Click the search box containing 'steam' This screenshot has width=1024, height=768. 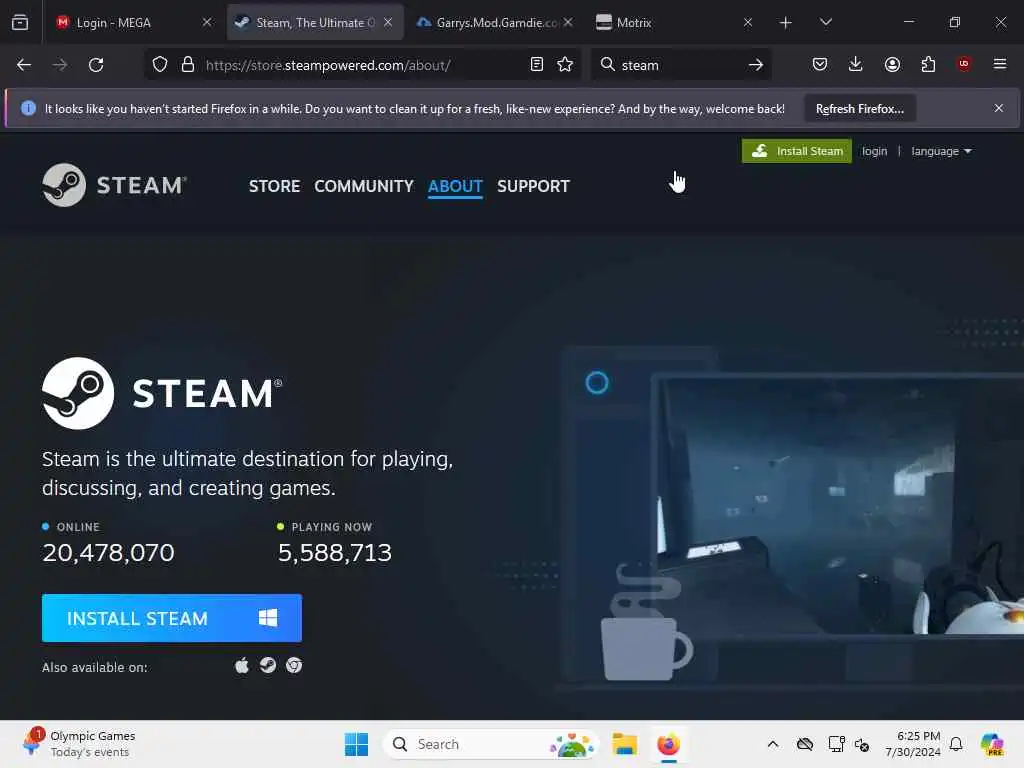click(679, 65)
